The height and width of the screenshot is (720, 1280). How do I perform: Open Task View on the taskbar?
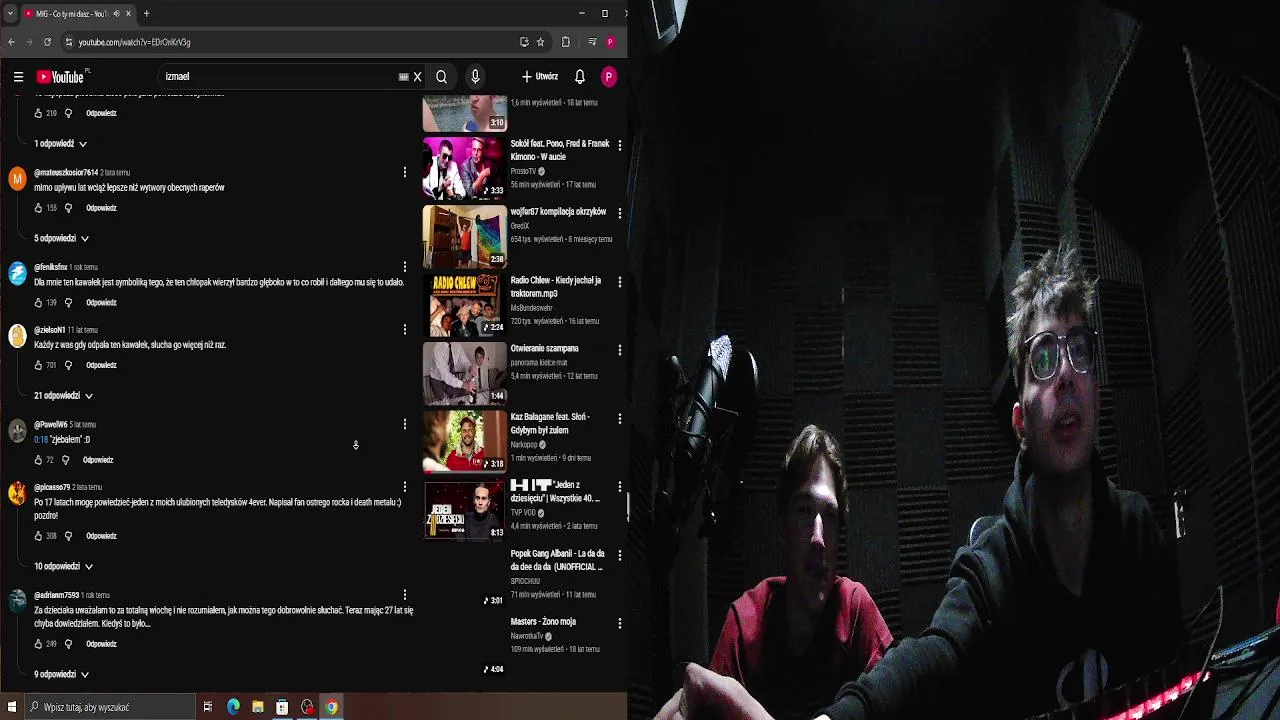click(208, 707)
